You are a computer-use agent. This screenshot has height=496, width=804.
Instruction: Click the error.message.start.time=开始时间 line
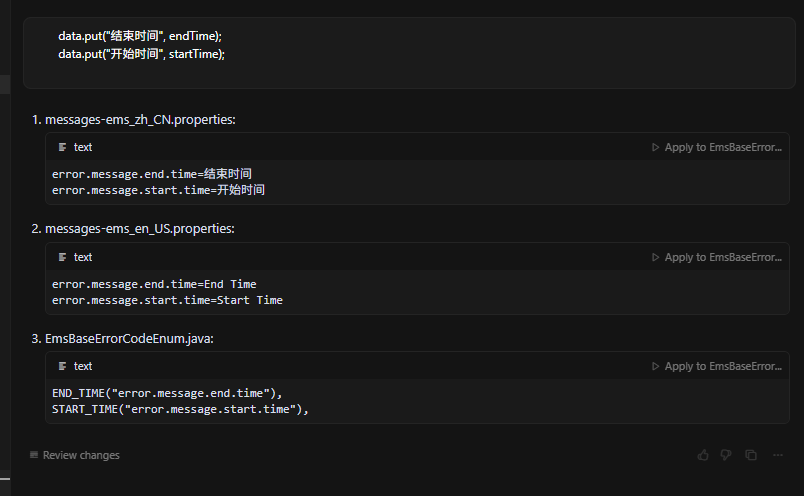click(158, 189)
